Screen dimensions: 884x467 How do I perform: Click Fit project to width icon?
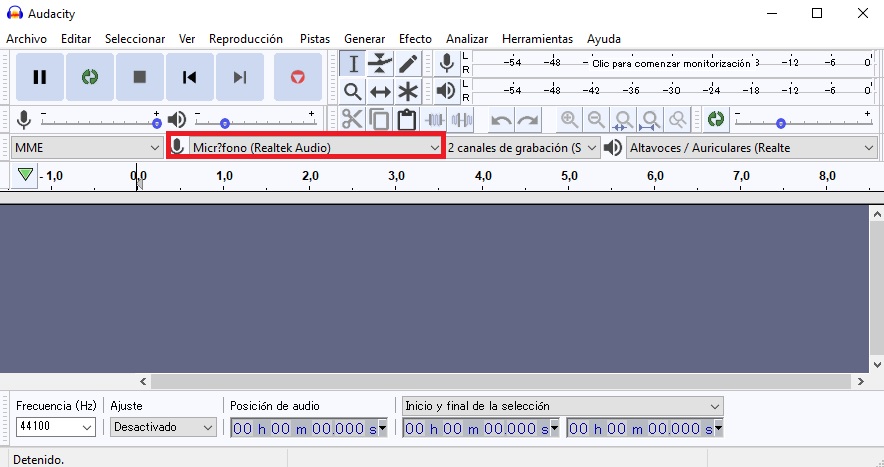(650, 120)
